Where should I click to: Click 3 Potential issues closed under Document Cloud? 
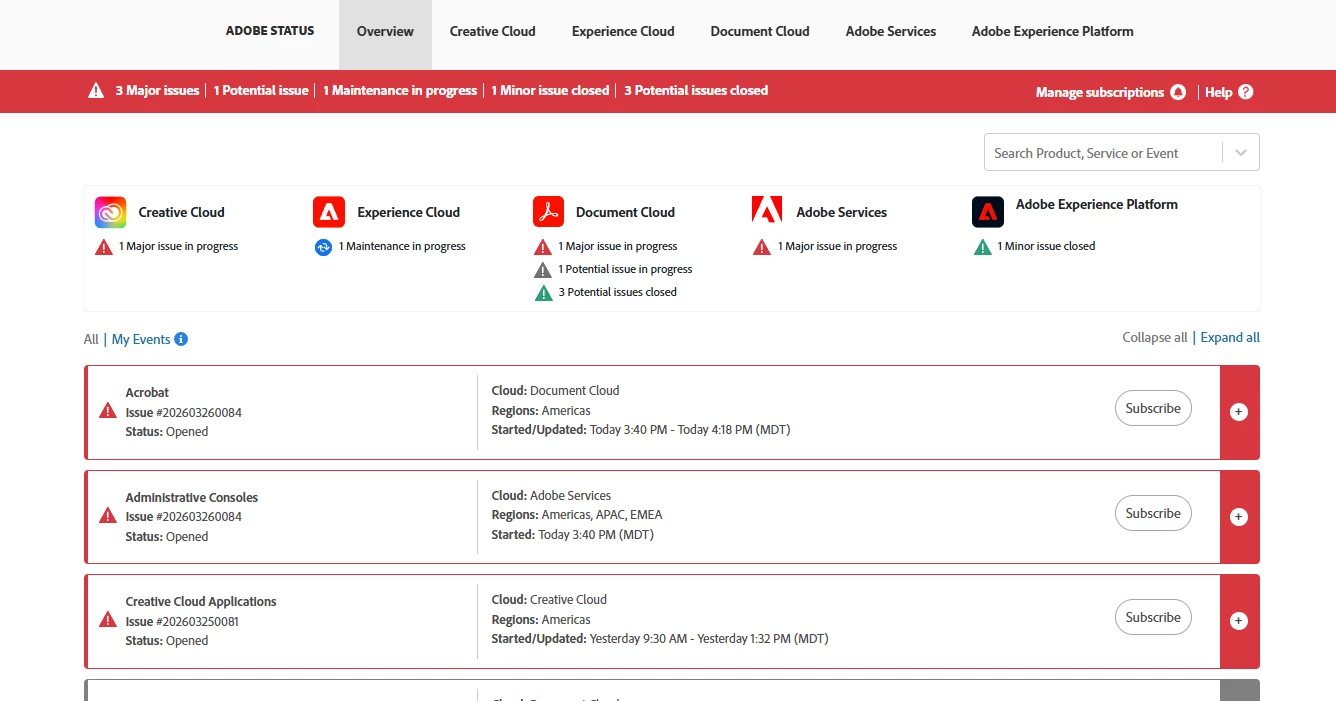617,292
